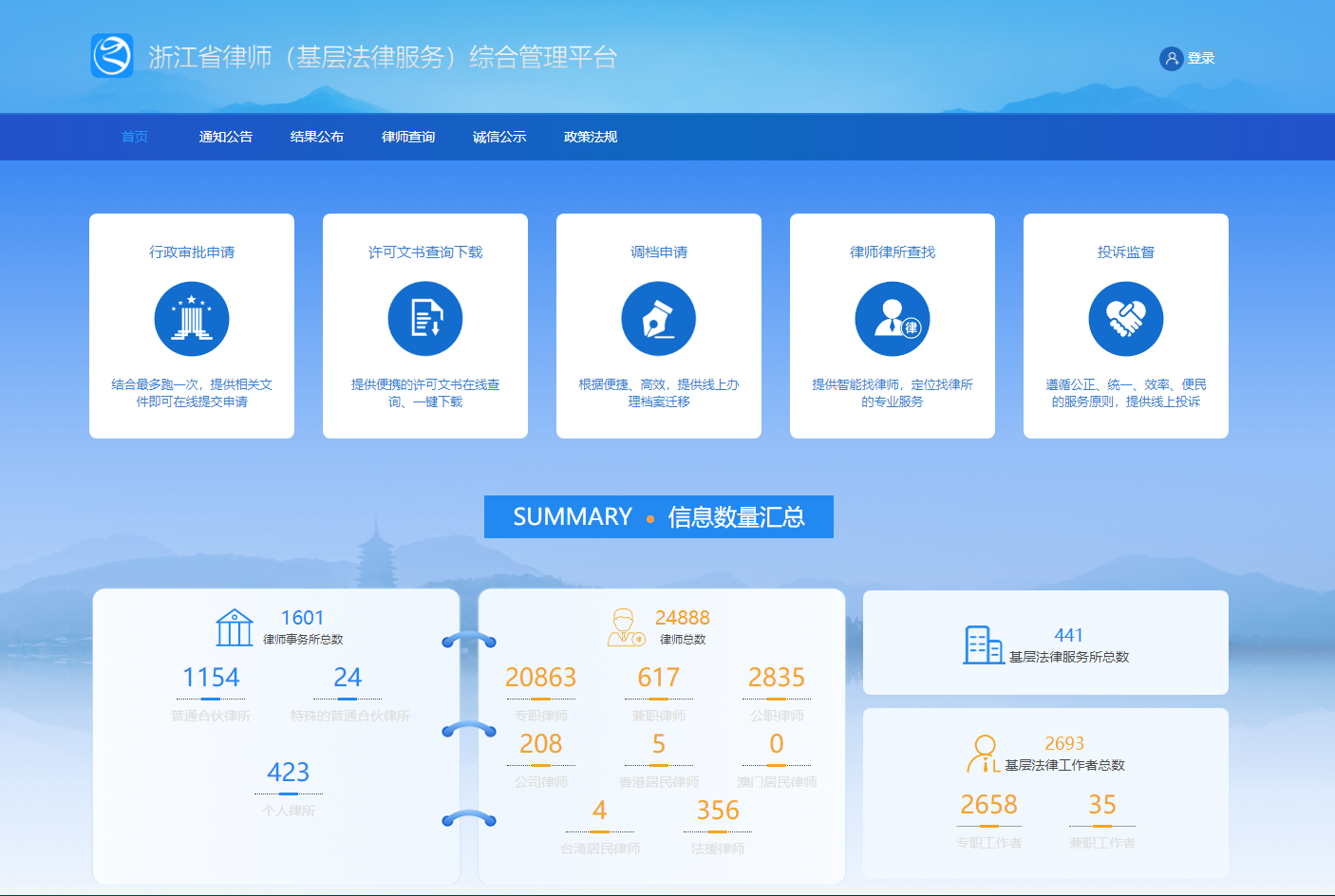Click the 律师事务所总数 building icon
This screenshot has height=896, width=1335.
(x=234, y=627)
